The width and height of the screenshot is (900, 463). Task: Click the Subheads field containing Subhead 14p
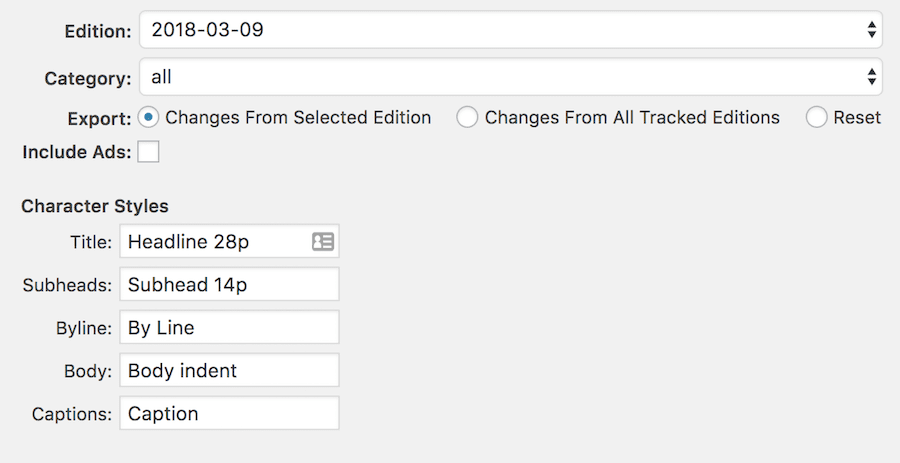230,284
